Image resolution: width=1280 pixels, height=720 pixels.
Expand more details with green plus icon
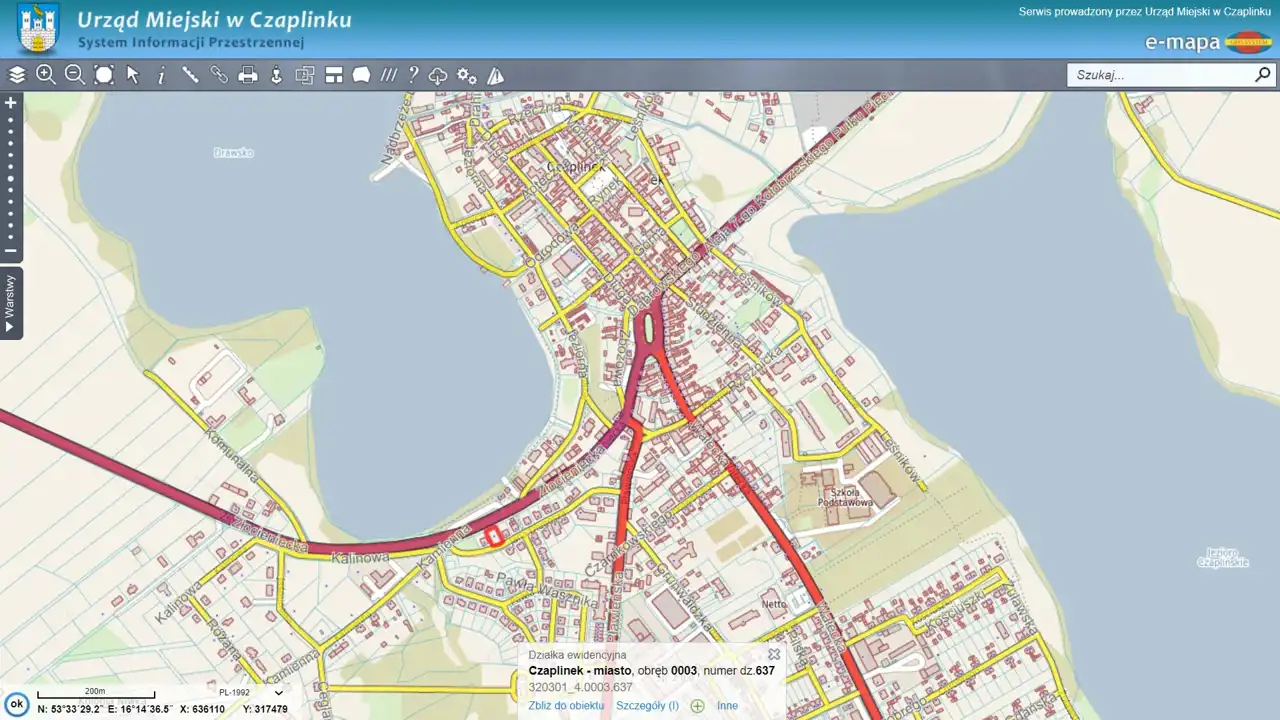click(x=698, y=706)
